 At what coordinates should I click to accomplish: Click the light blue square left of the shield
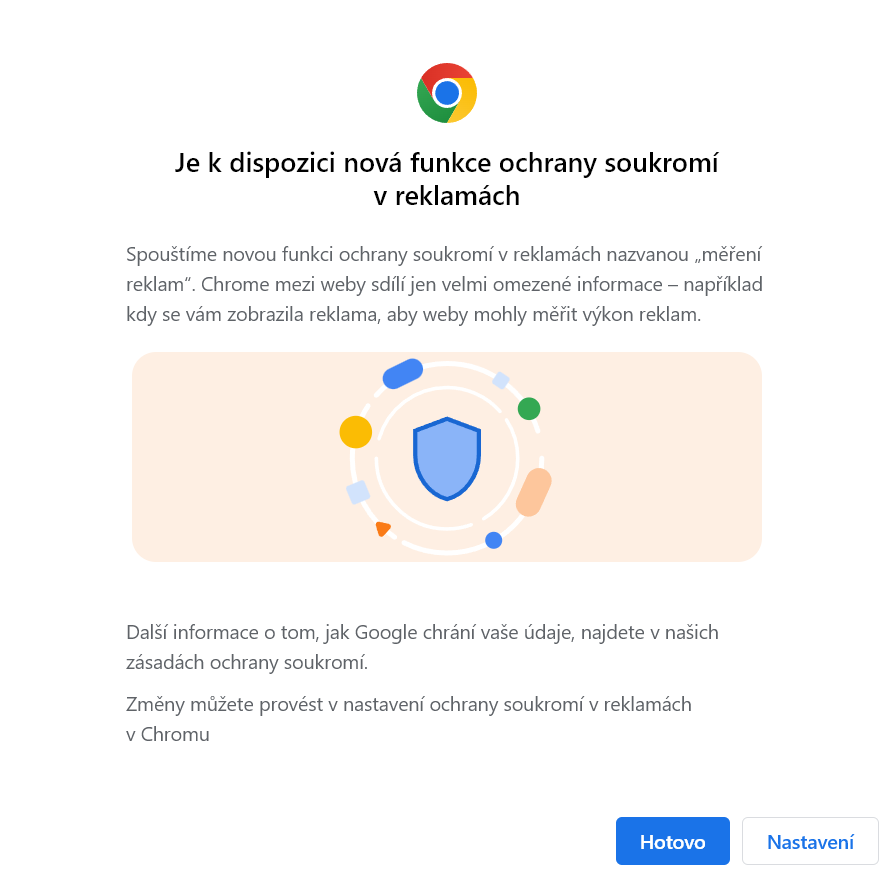(x=358, y=492)
